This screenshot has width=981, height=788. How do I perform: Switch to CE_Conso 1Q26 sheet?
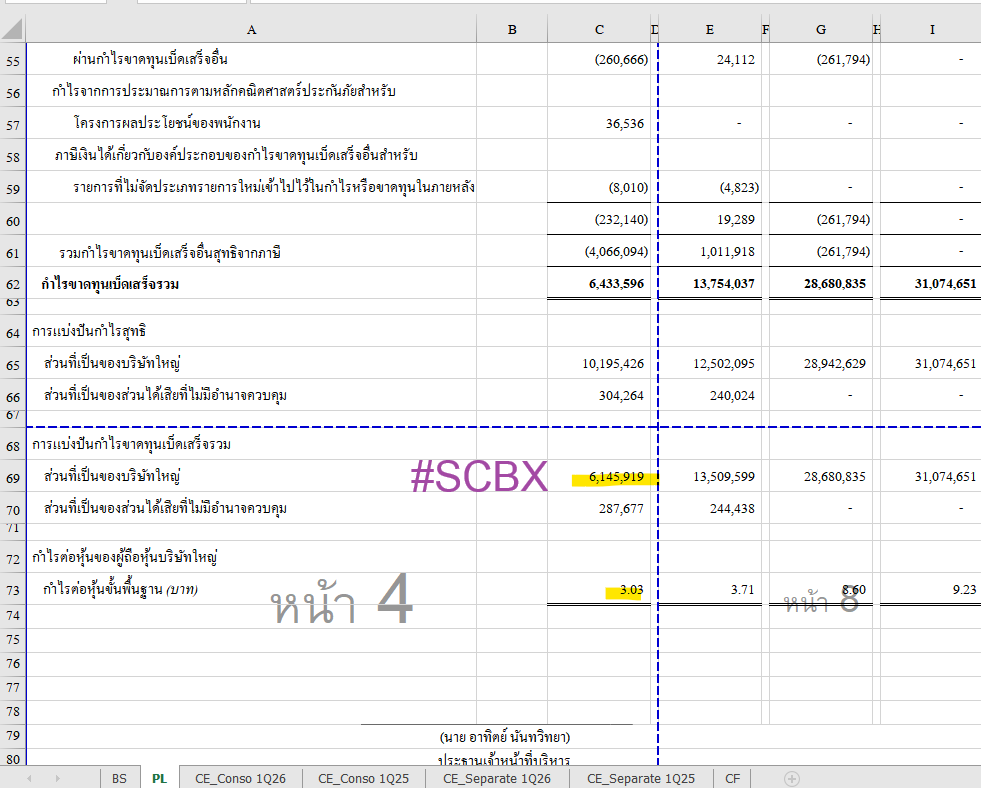[240, 779]
